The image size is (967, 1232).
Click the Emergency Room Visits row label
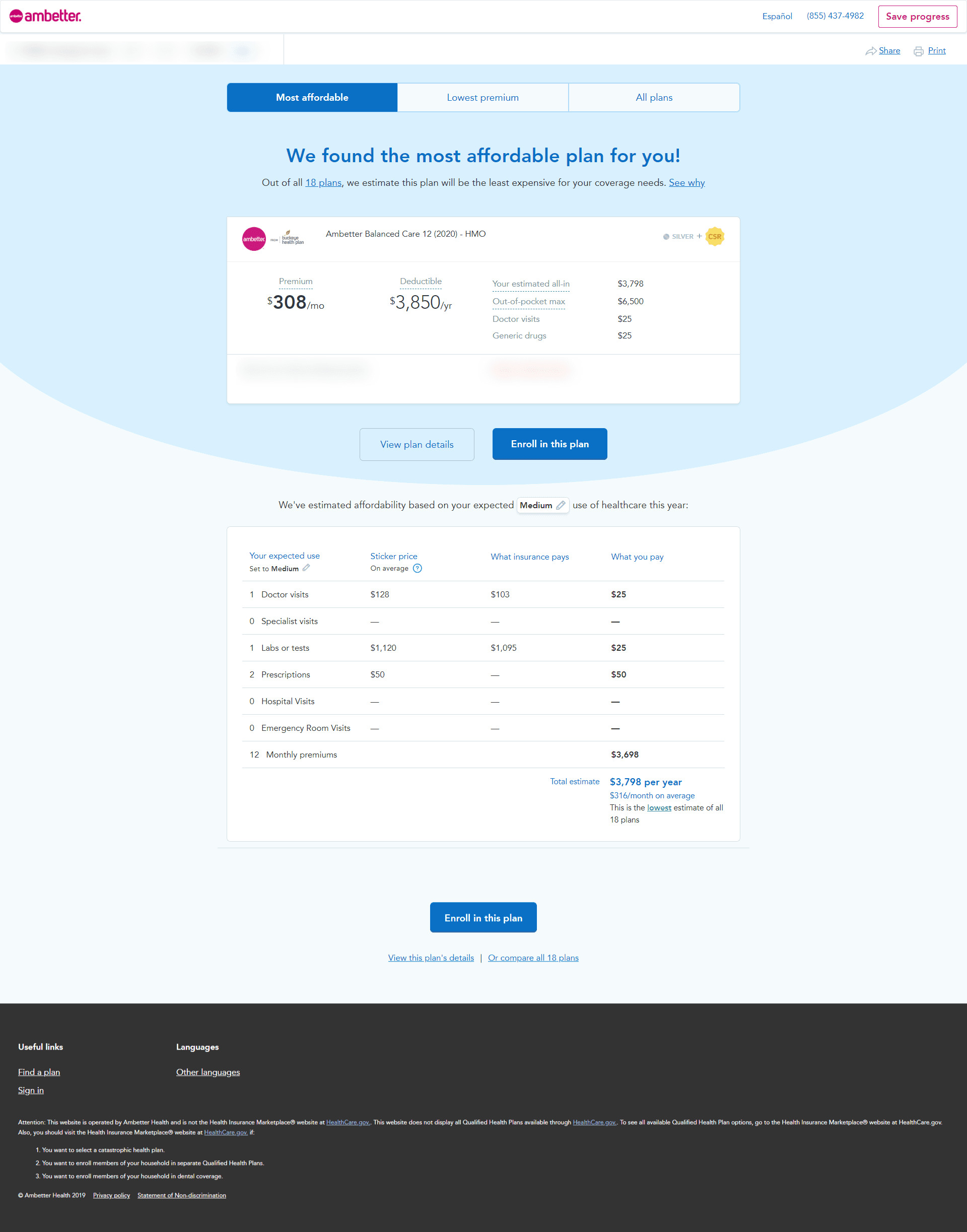[306, 728]
